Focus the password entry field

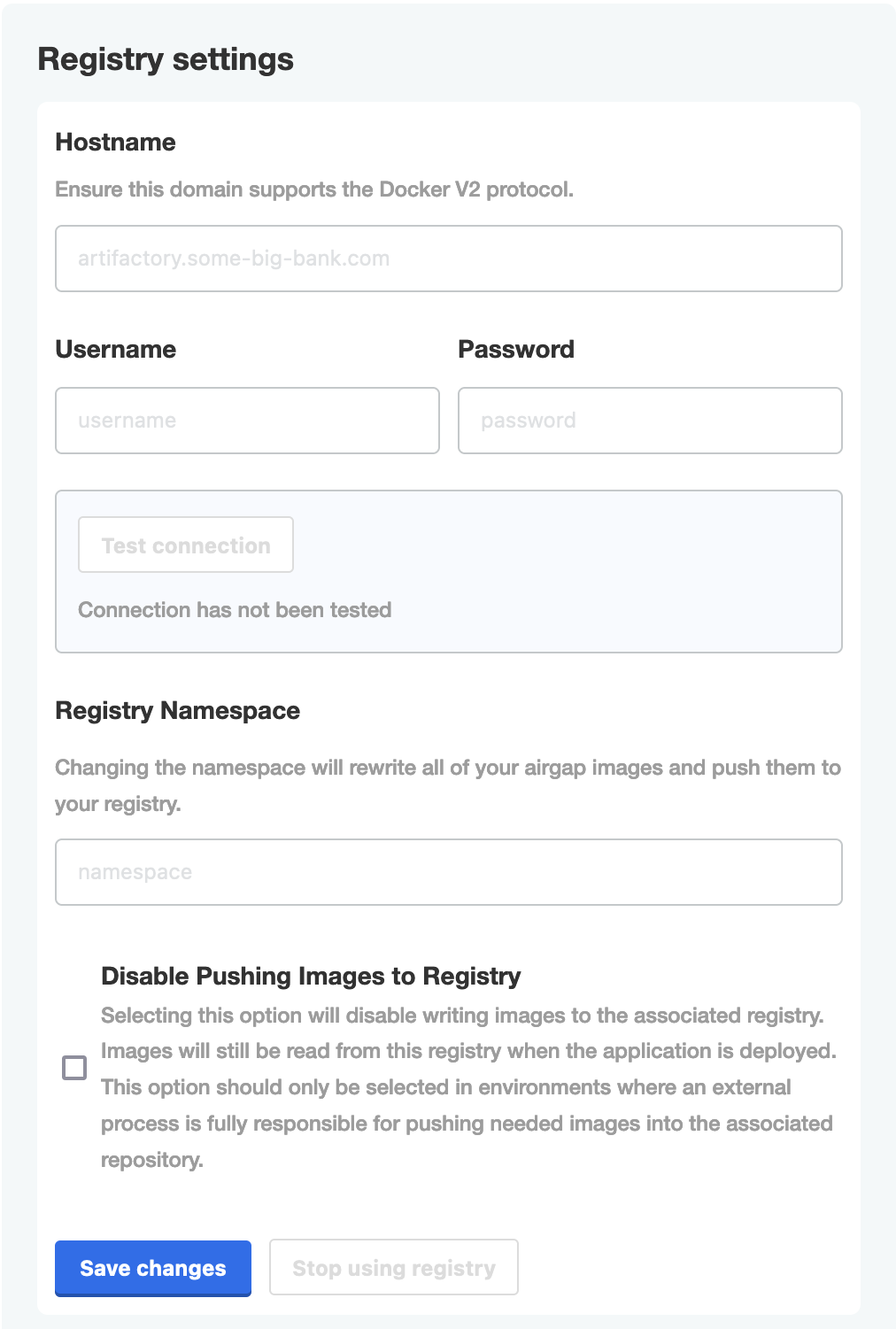[x=649, y=420]
